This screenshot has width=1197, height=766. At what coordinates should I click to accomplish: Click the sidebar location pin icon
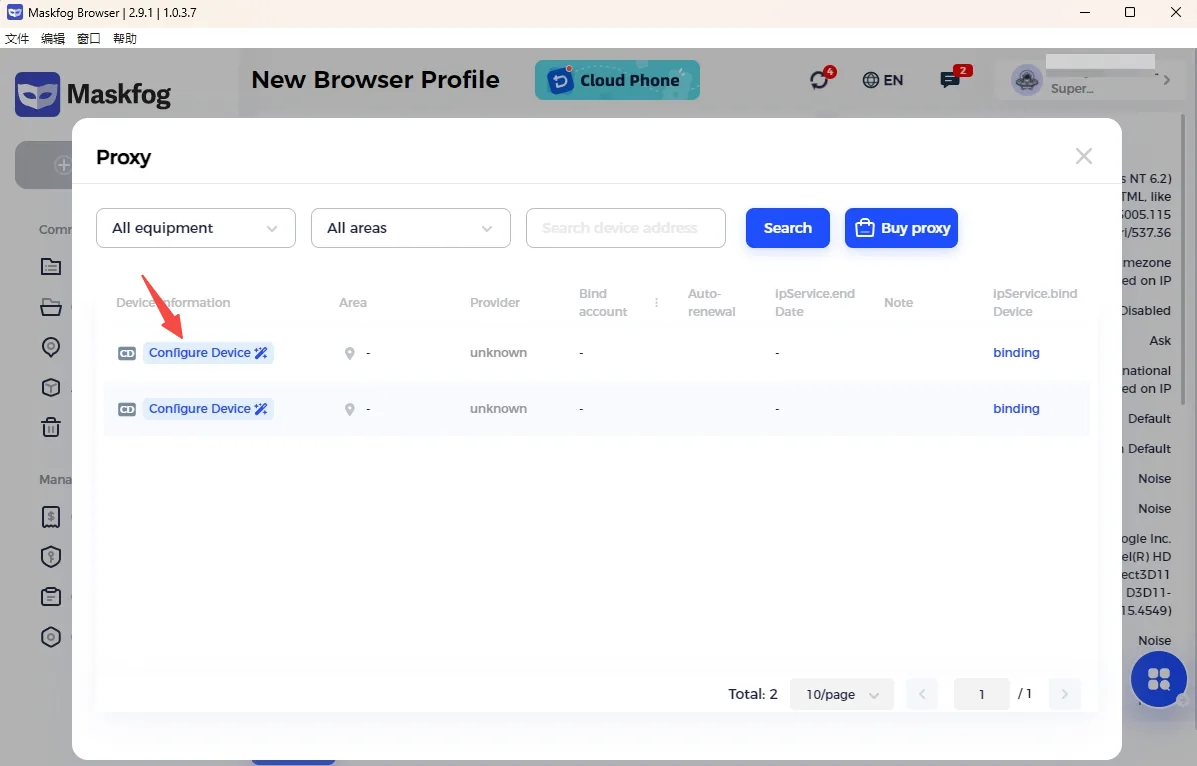[51, 347]
